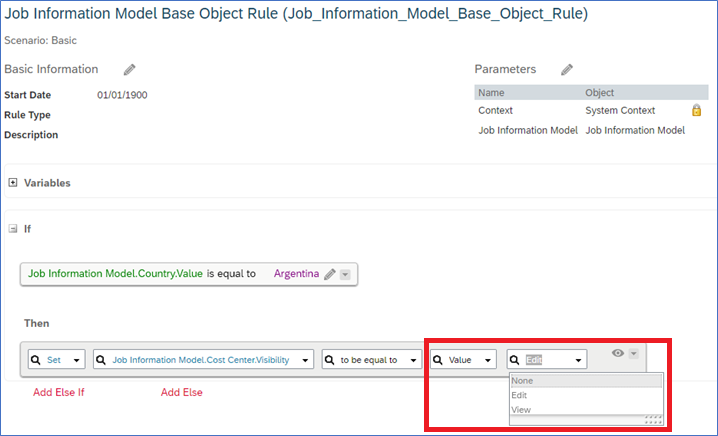
Task: Click the System Context parameter object
Action: (620, 110)
